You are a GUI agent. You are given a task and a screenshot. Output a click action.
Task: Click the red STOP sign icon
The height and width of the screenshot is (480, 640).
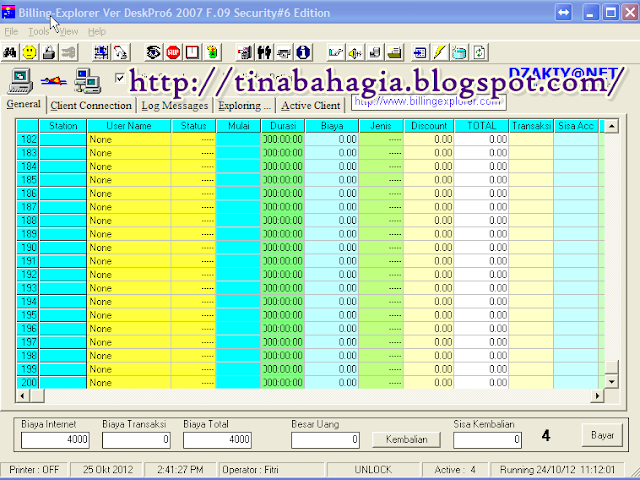click(x=173, y=52)
